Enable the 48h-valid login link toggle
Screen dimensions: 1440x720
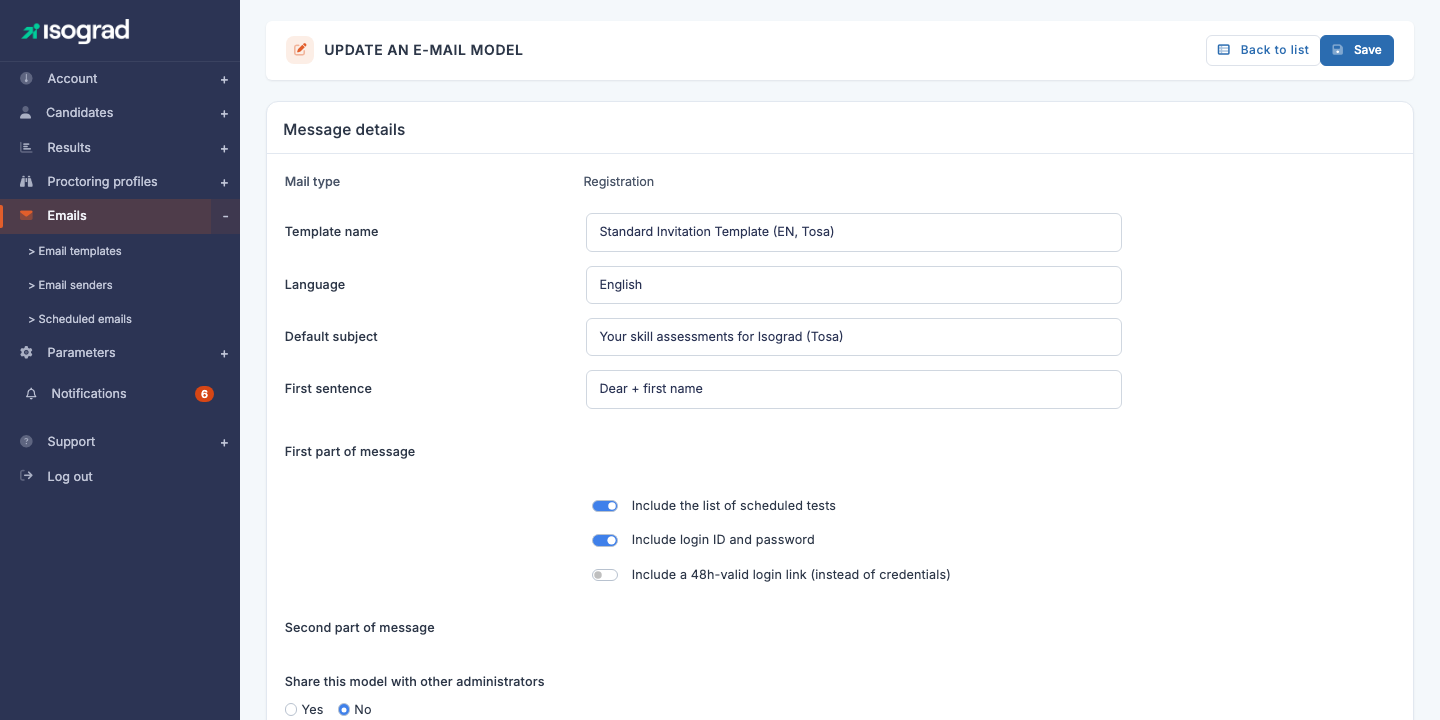point(605,575)
